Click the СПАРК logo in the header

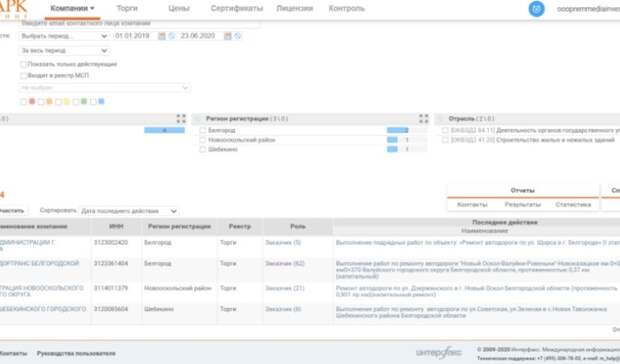(x=14, y=8)
